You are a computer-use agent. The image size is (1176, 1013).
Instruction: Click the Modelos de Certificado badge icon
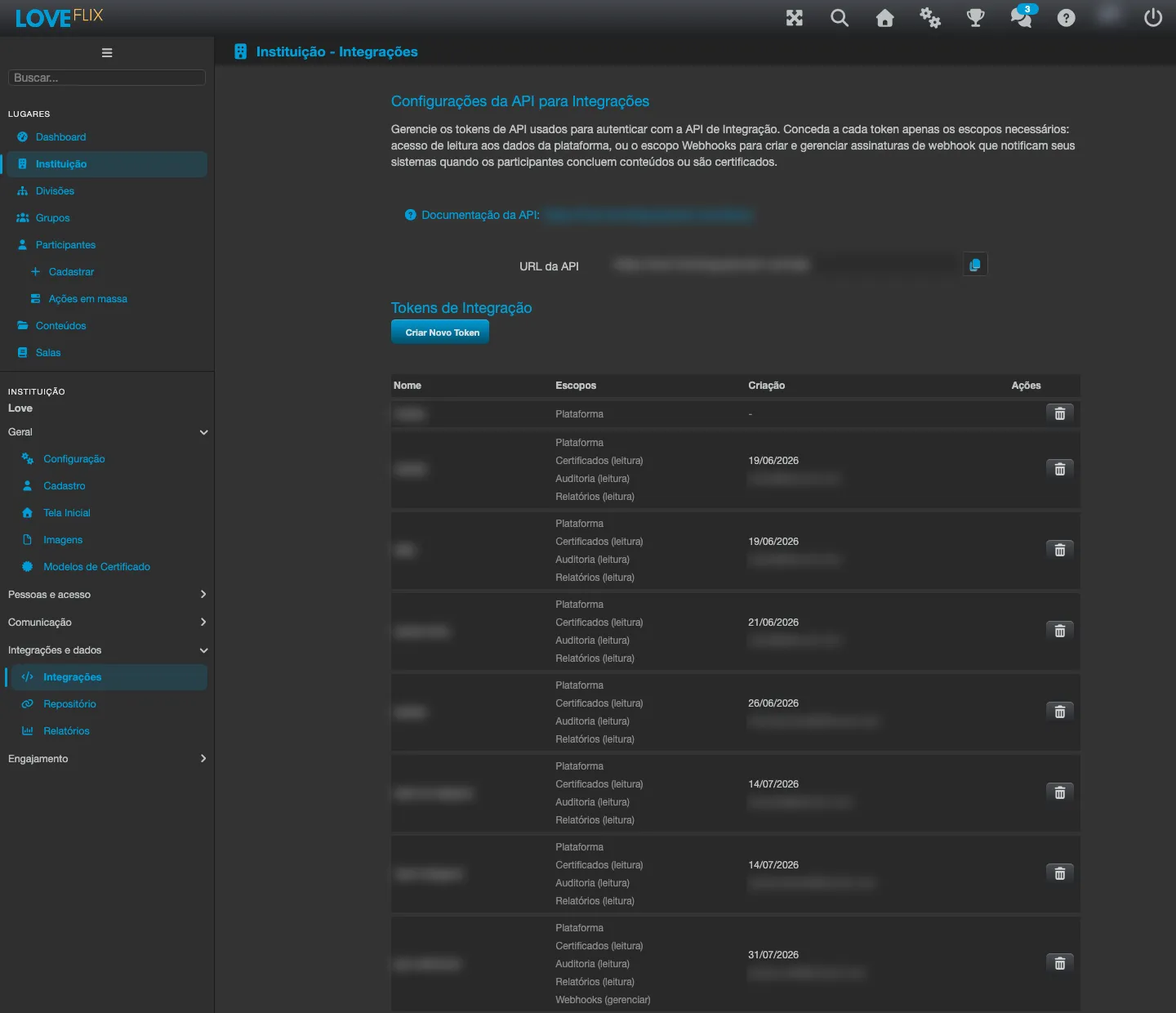(28, 567)
